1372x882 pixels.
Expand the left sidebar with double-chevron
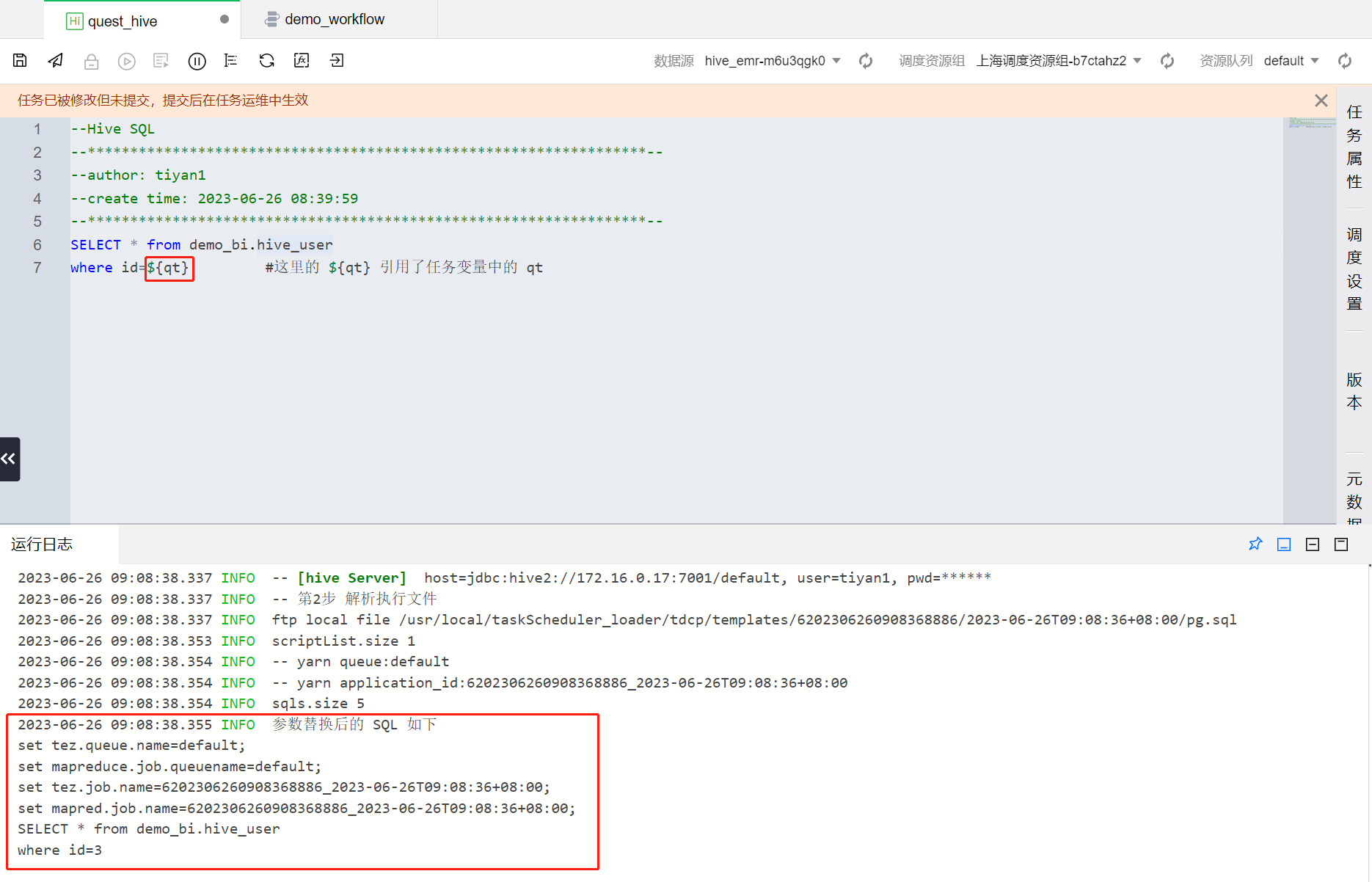[x=10, y=459]
